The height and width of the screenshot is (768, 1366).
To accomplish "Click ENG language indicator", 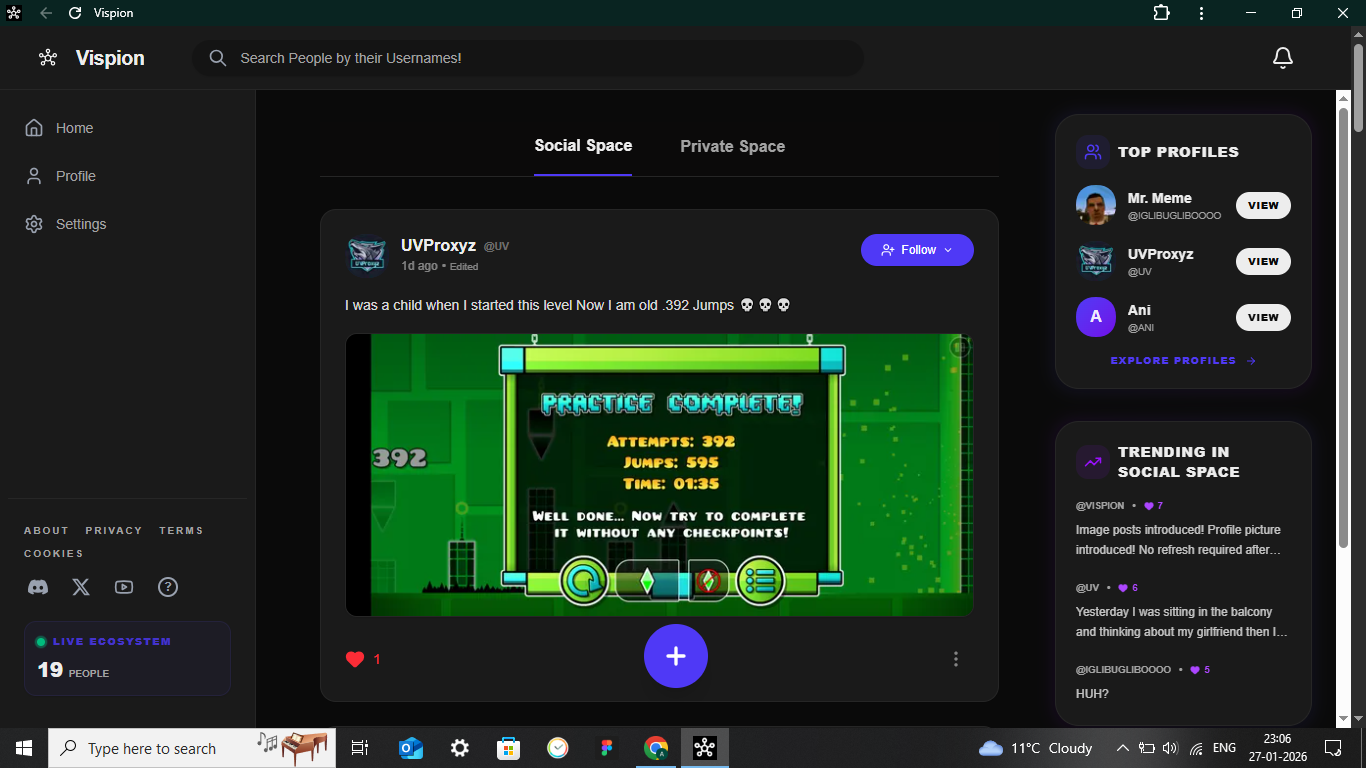I will (x=1224, y=748).
